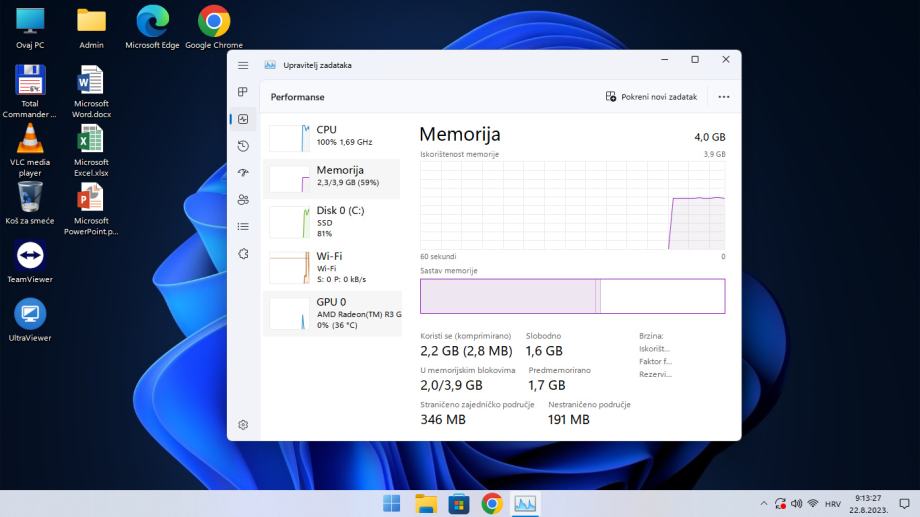Select Wi-Fi performance item
This screenshot has height=517, width=920.
click(x=331, y=267)
